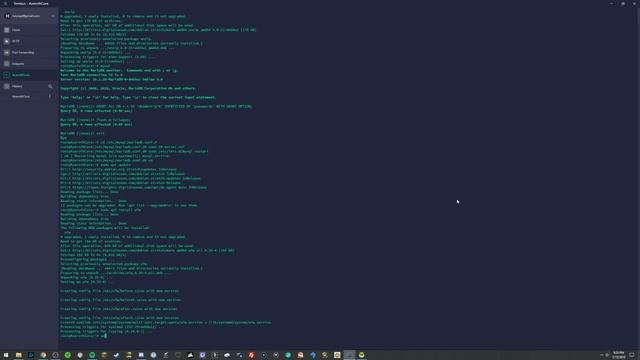Open Google Chrome from the taskbar

click(x=43, y=355)
